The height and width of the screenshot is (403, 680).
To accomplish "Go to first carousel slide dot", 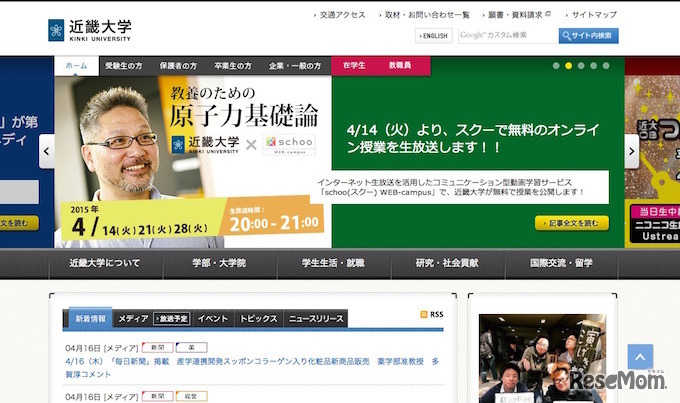I will (x=556, y=66).
